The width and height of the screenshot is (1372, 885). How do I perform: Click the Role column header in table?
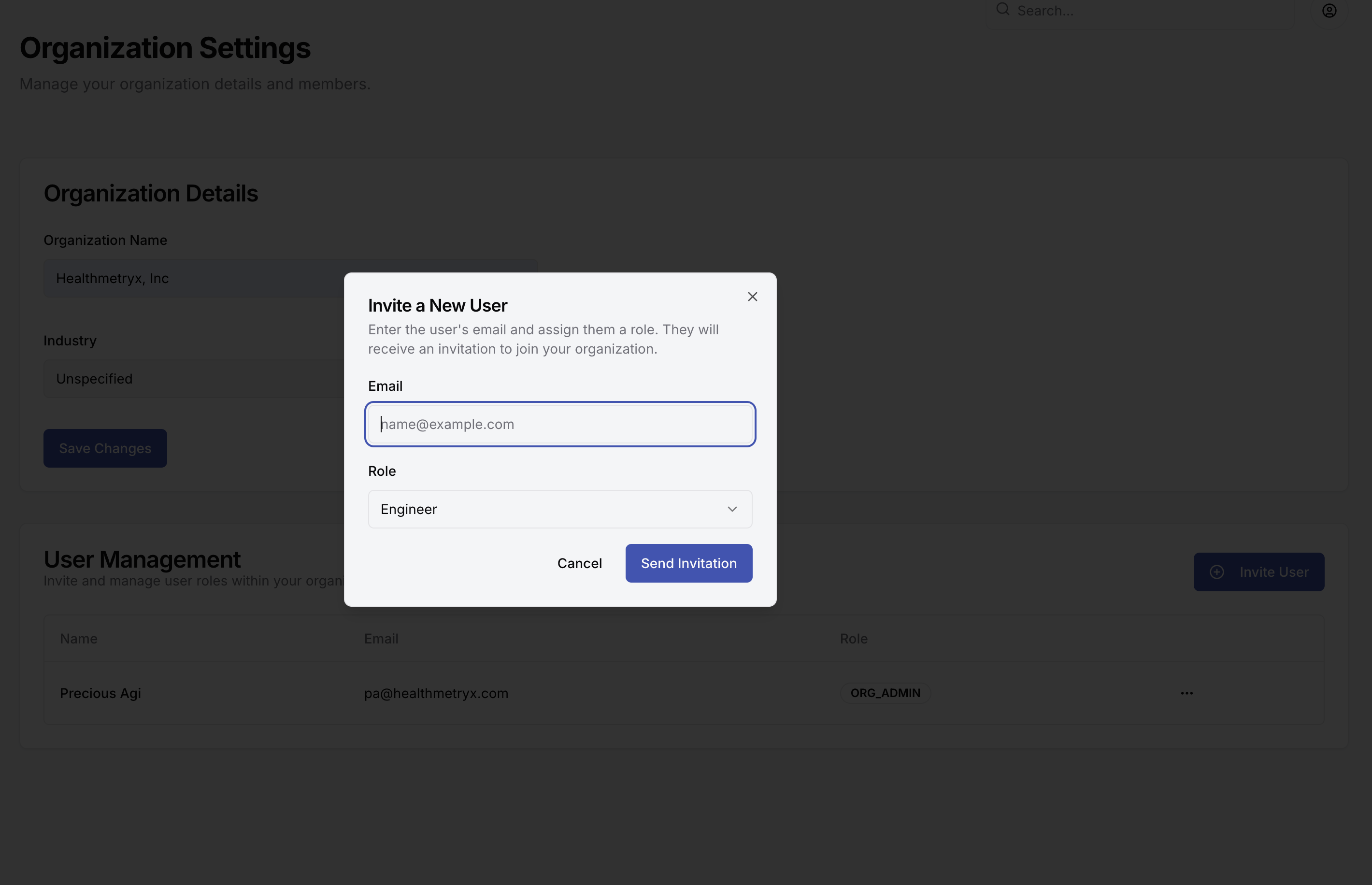tap(853, 639)
